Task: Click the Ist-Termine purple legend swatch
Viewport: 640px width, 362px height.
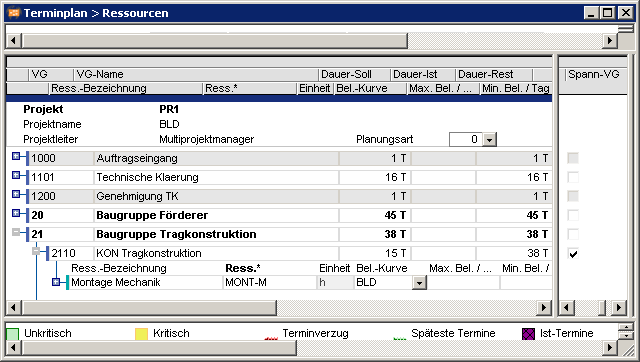Action: point(528,334)
